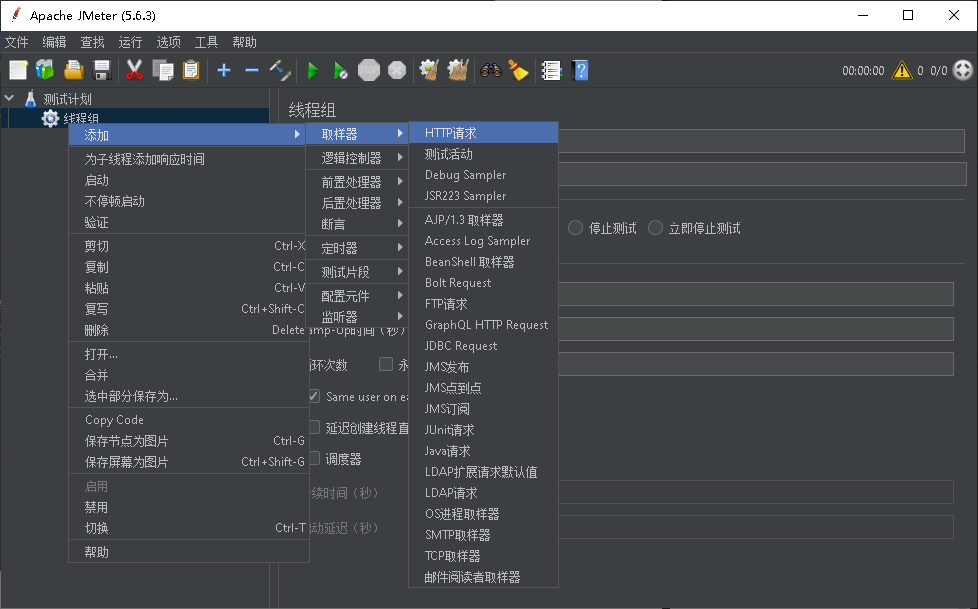Expand the 逻辑控制器 submenu
This screenshot has width=978, height=609.
[357, 158]
